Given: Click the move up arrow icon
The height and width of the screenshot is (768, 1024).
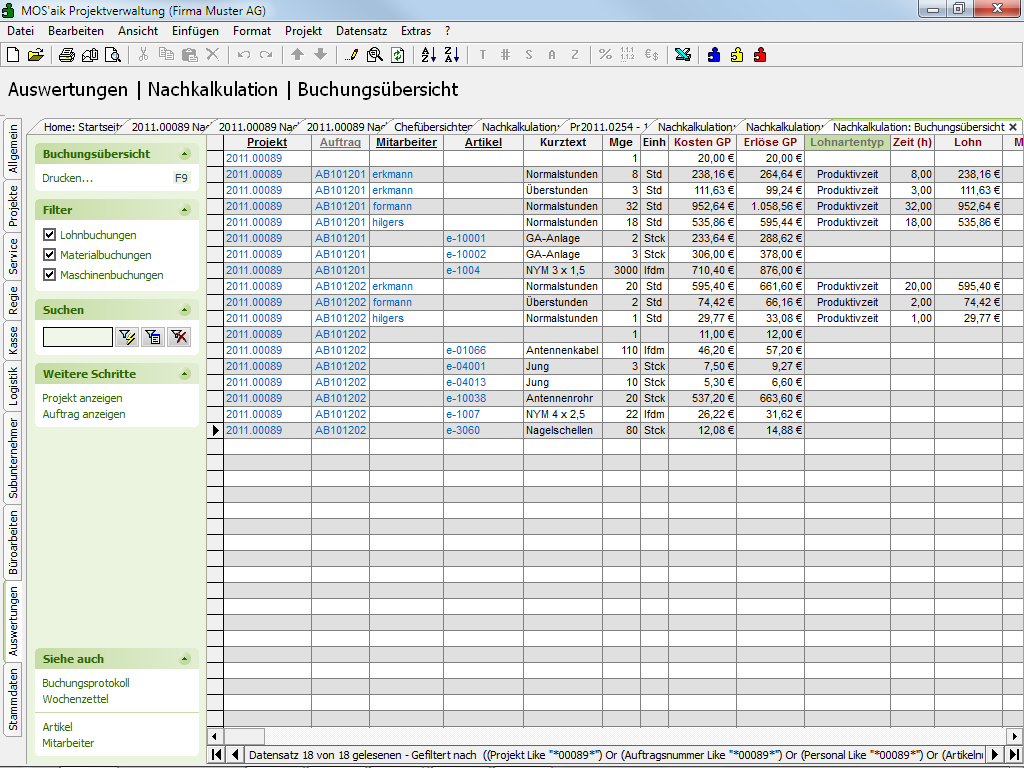Looking at the screenshot, I should click(297, 55).
